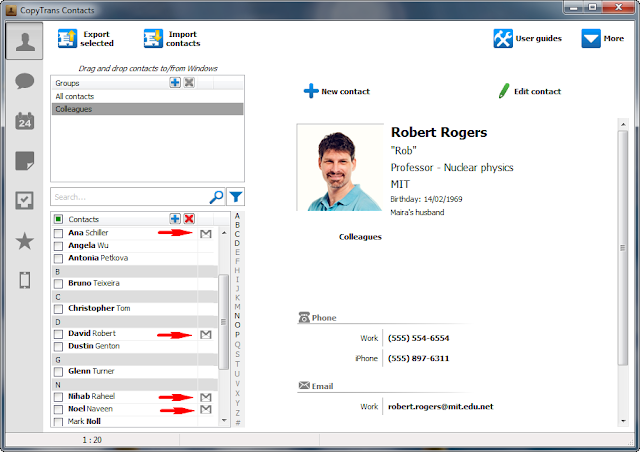Screen dimensions: 640x452
Task: Open the Bookmarks star sidebar section
Action: tap(24, 240)
